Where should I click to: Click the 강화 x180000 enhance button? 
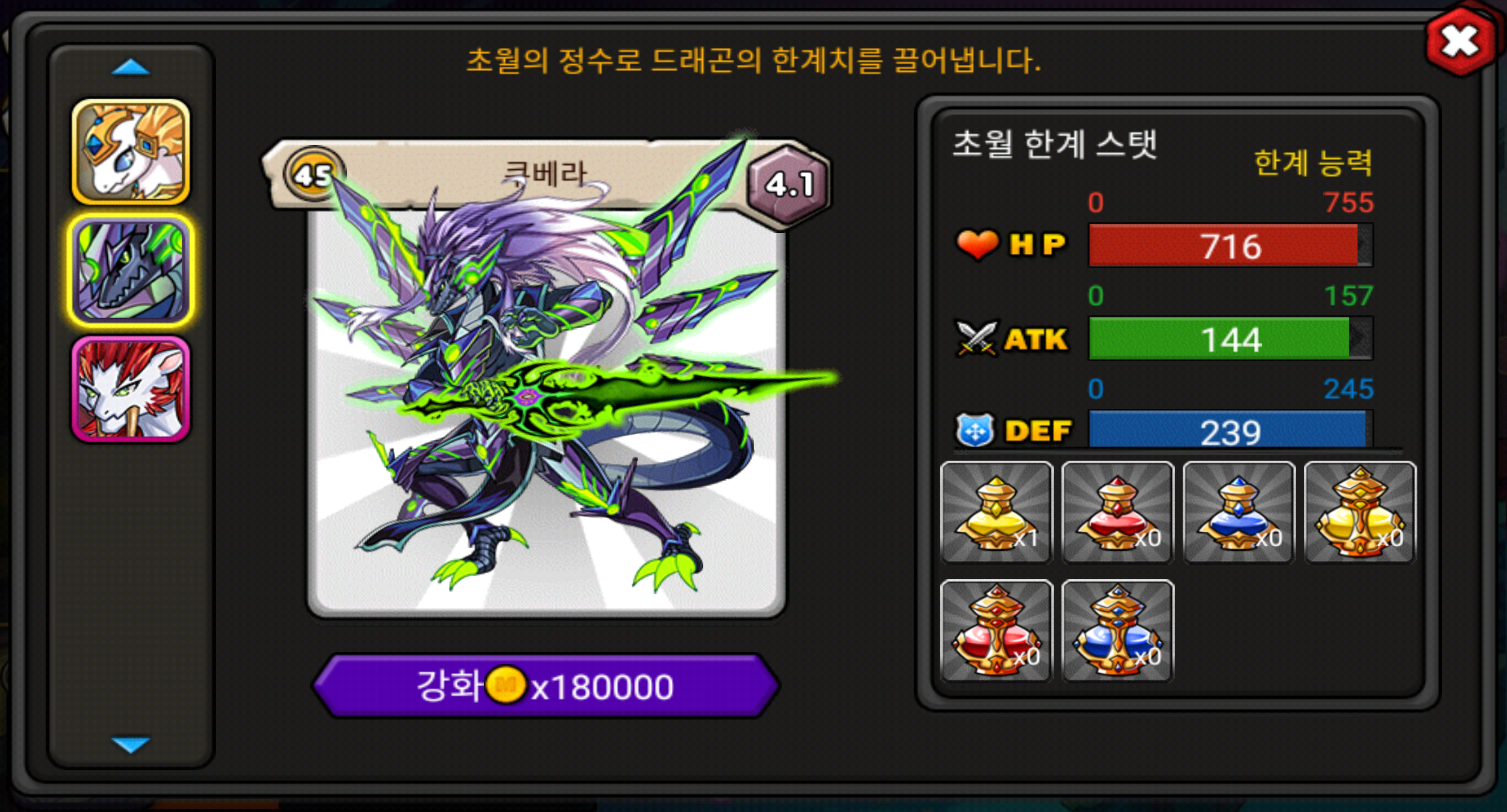pyautogui.click(x=546, y=686)
